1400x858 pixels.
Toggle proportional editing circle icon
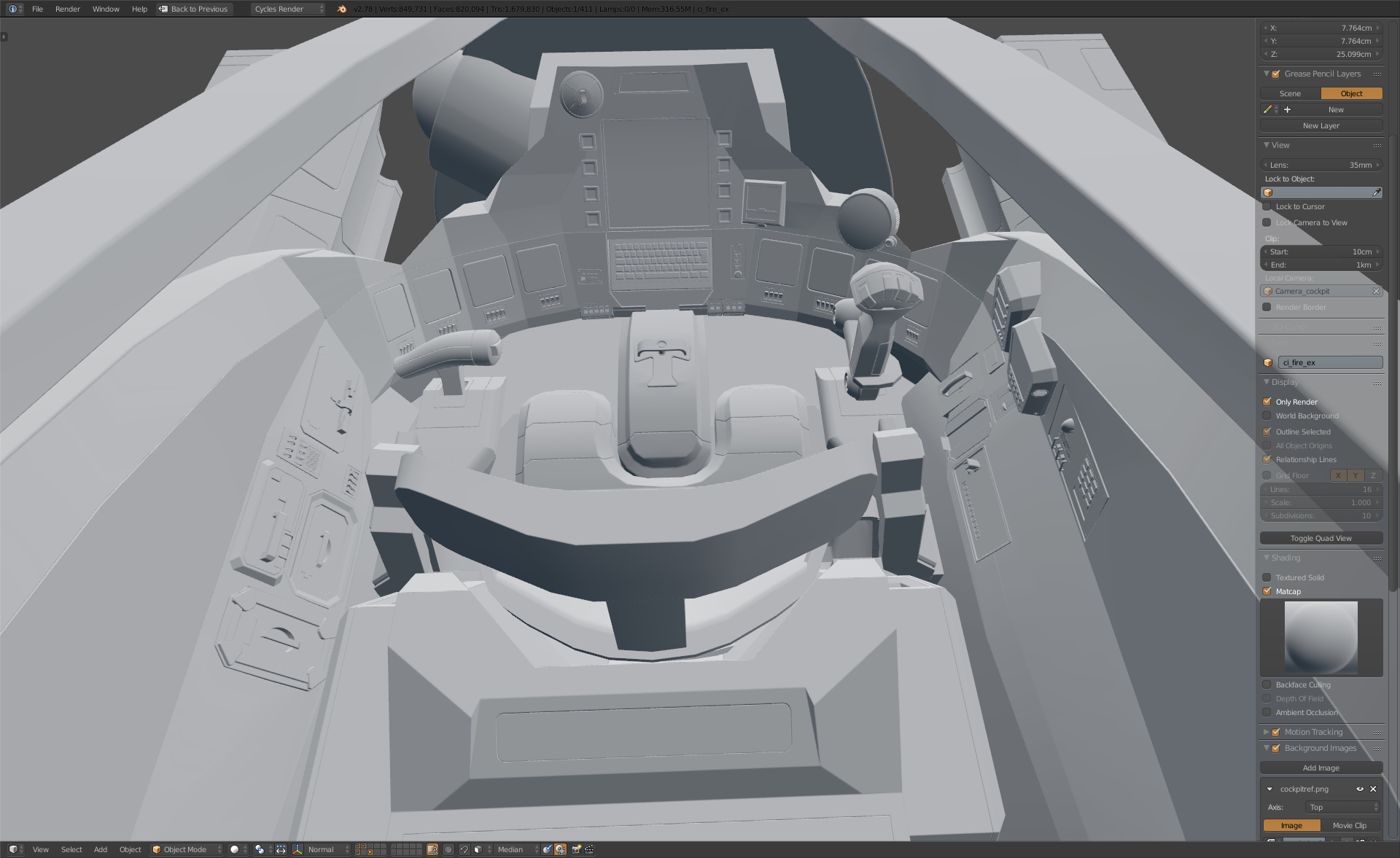coord(448,849)
